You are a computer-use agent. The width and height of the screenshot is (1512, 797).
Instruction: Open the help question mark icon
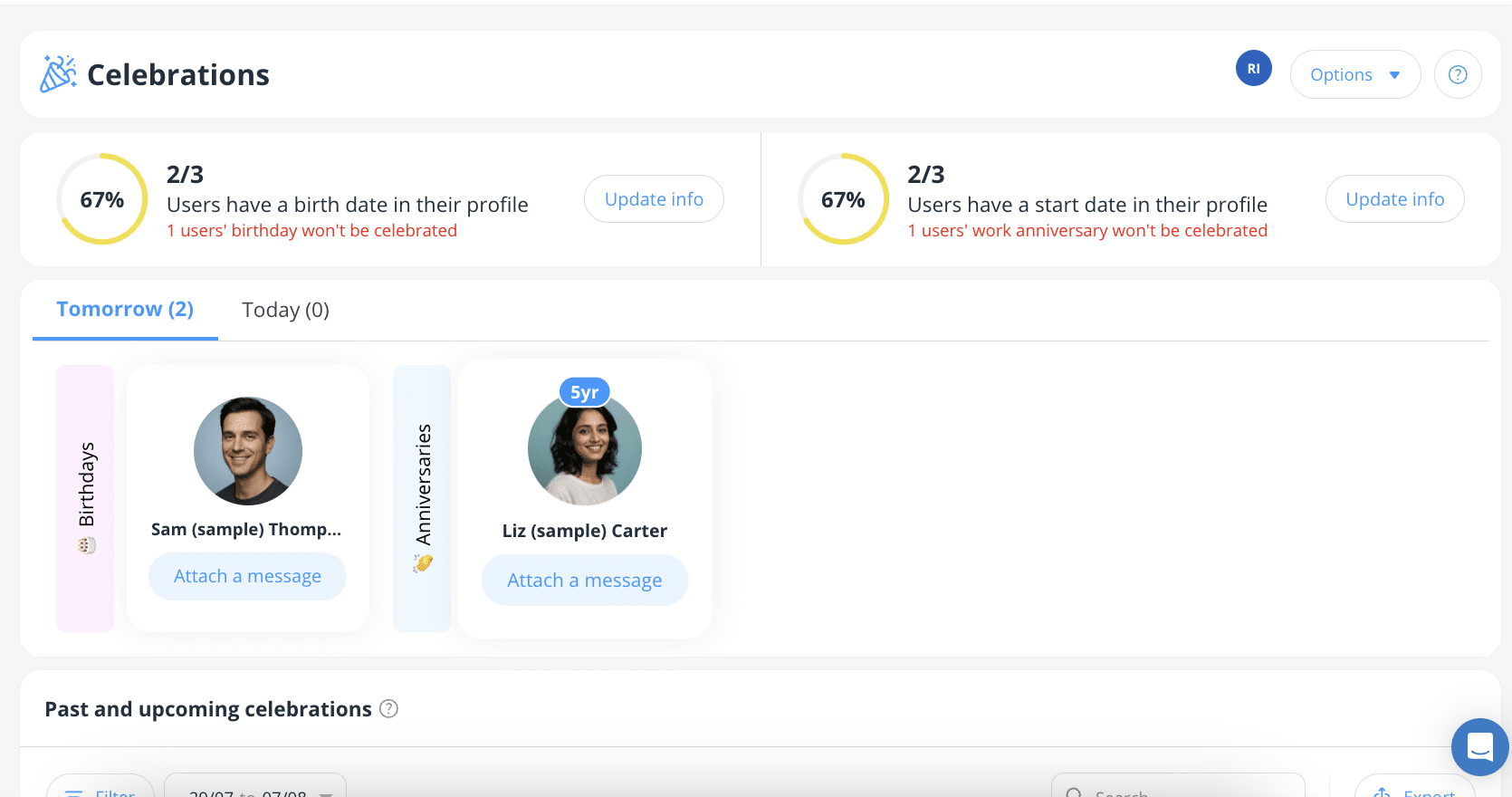1458,74
